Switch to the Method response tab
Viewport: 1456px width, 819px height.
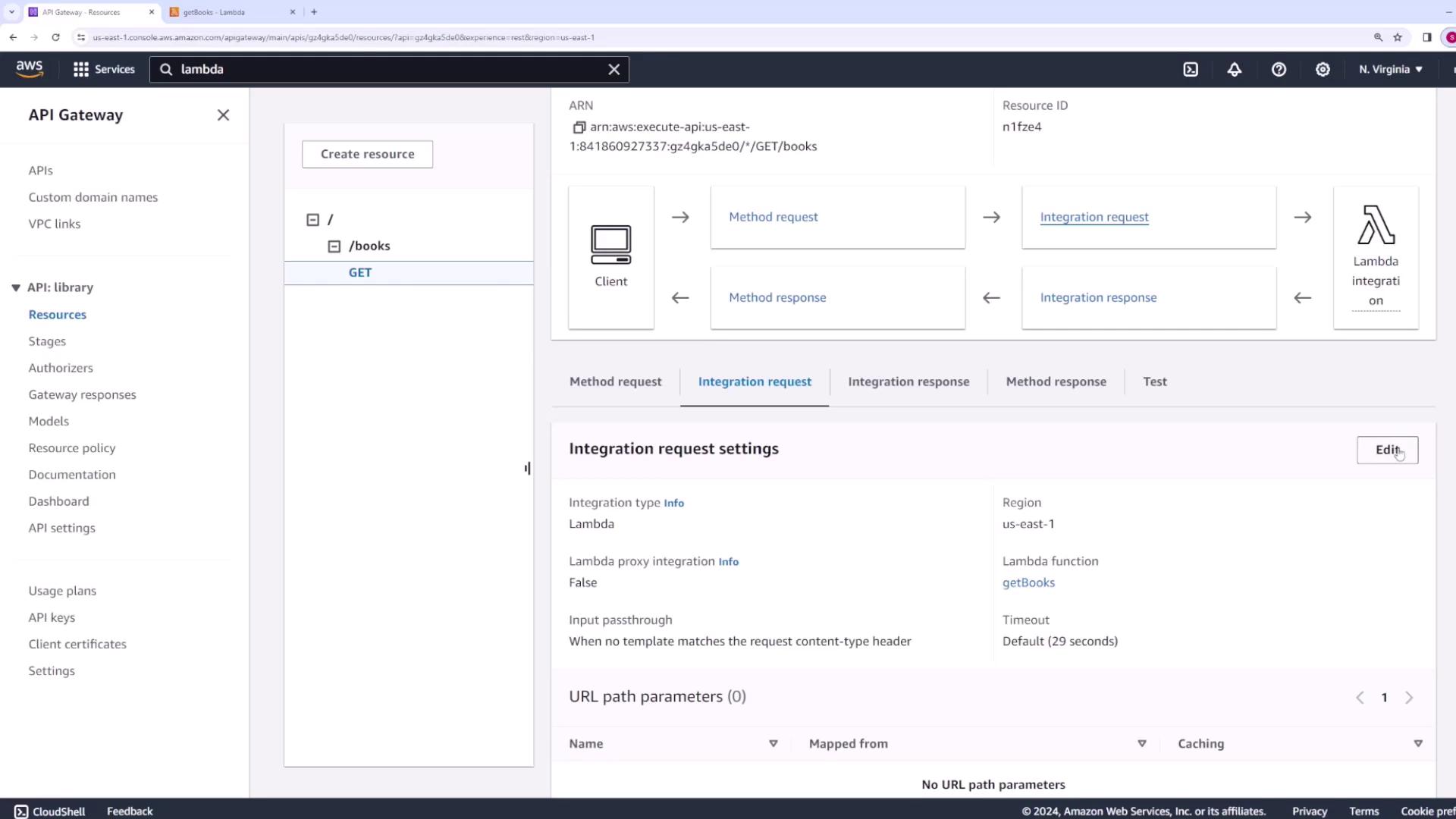point(1056,381)
